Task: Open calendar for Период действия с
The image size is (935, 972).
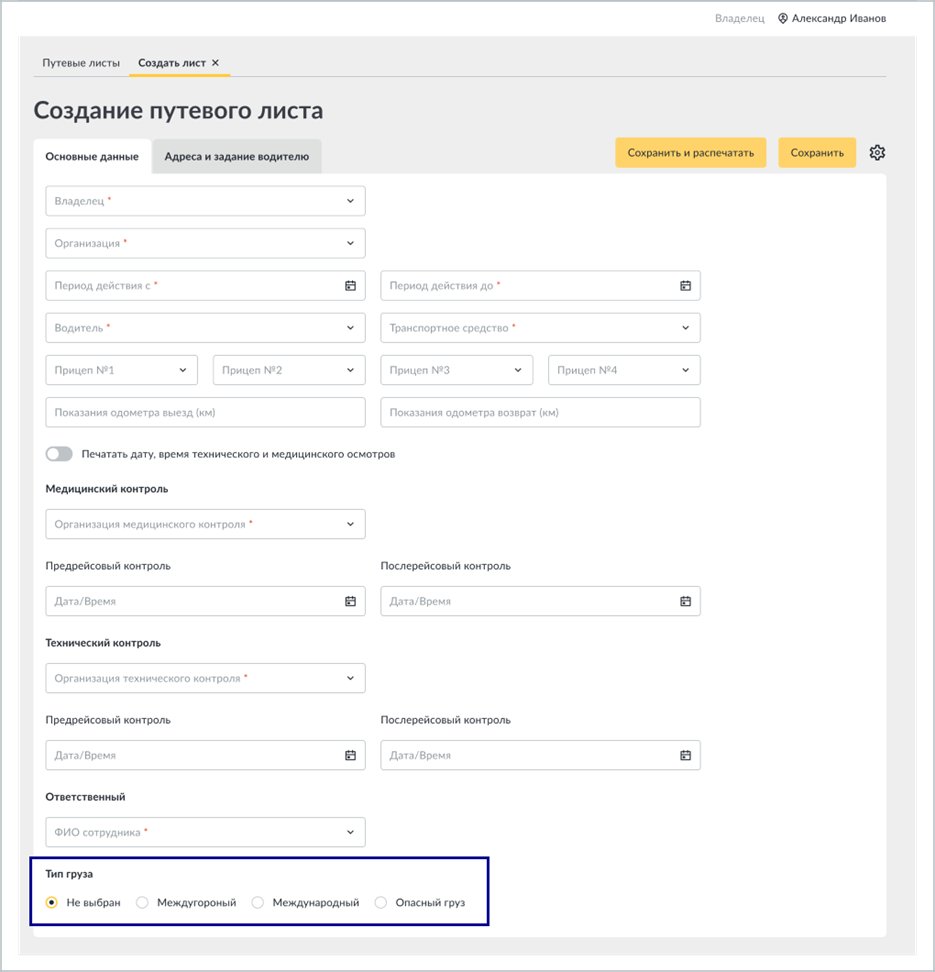Action: click(x=350, y=286)
